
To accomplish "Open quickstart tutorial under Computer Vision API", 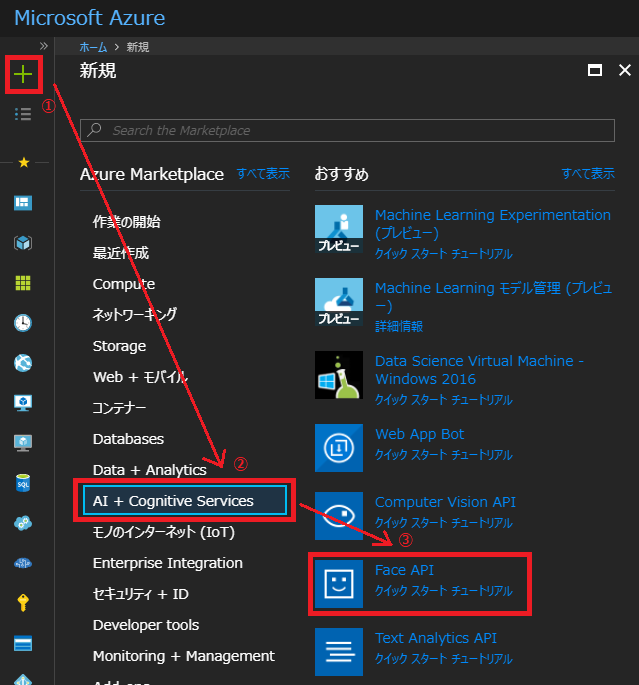I will pyautogui.click(x=444, y=522).
